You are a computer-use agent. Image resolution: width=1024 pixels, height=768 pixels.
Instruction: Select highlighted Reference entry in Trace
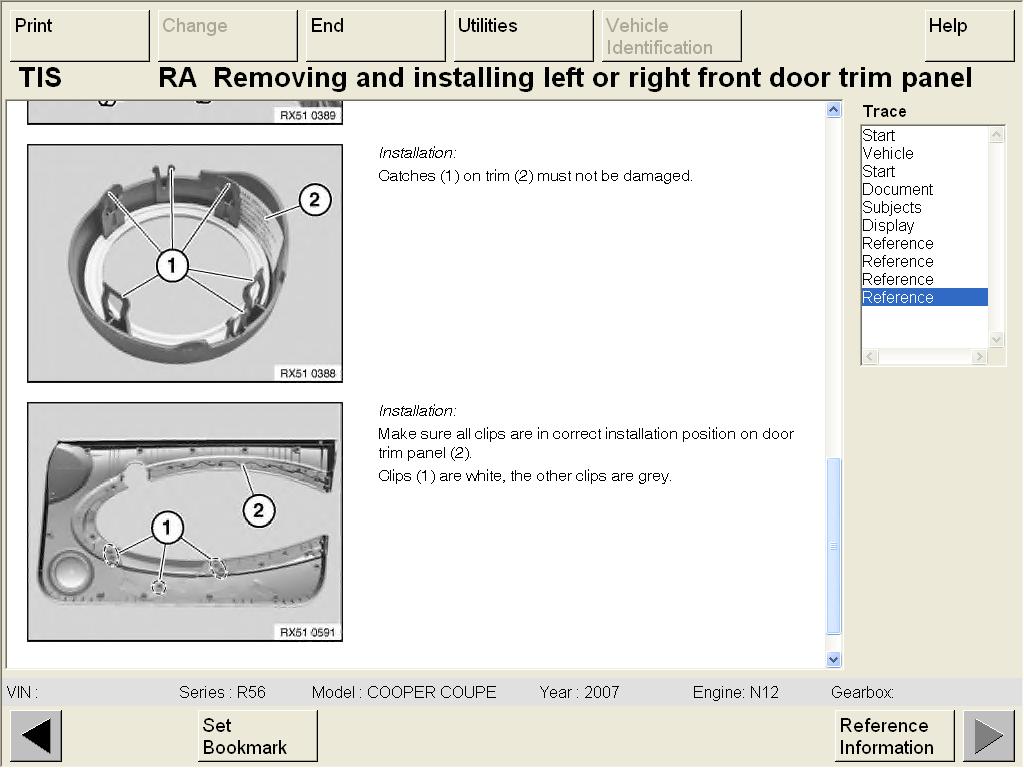pos(898,297)
